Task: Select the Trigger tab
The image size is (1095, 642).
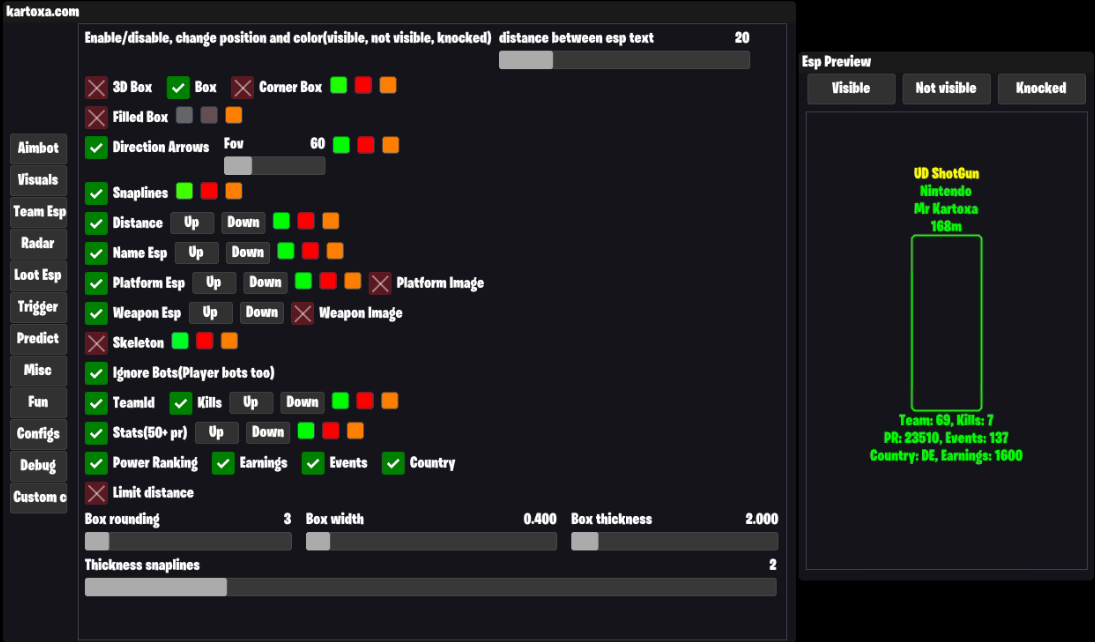Action: coord(38,307)
